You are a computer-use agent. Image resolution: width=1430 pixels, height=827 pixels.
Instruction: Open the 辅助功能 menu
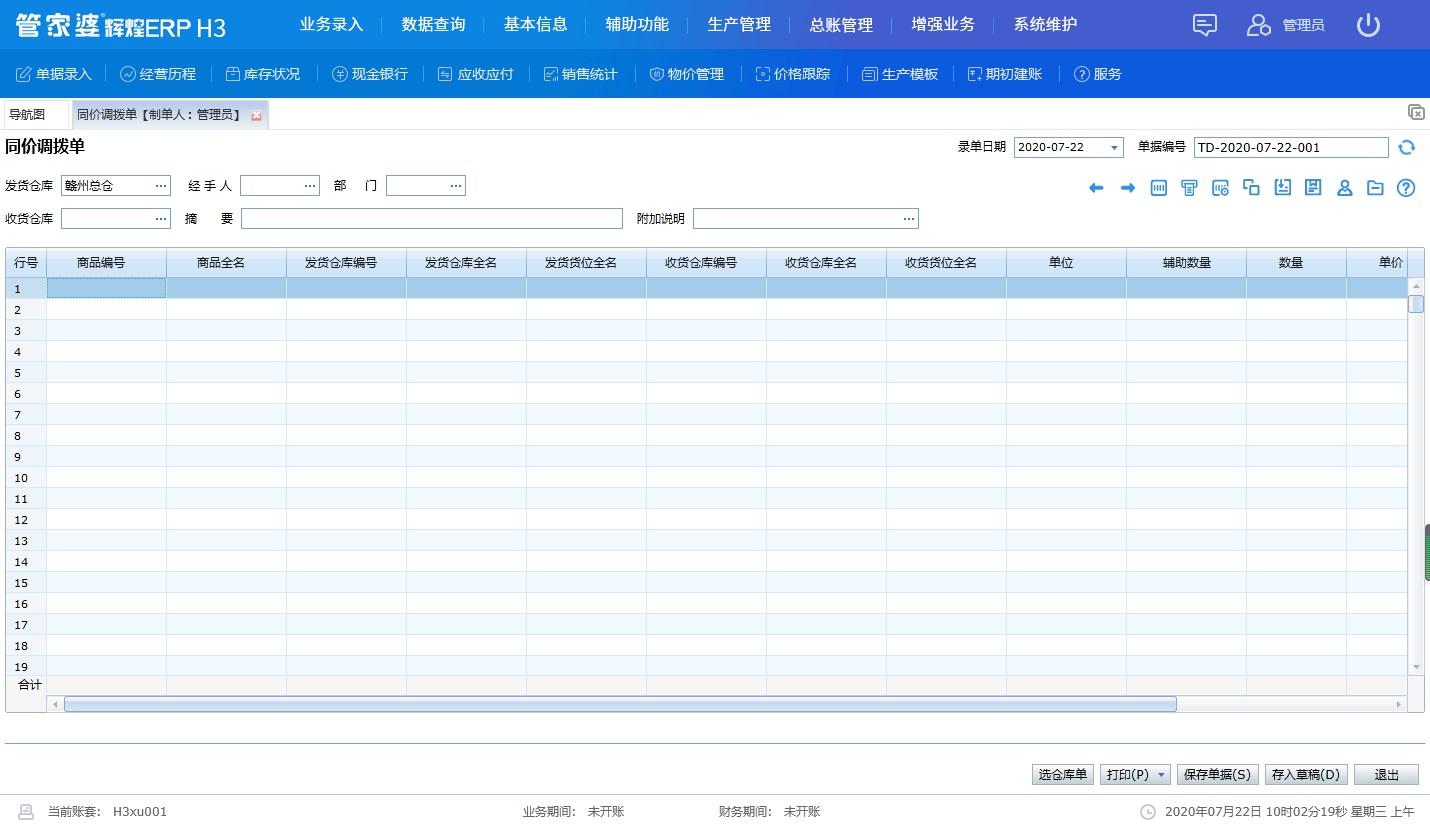637,24
